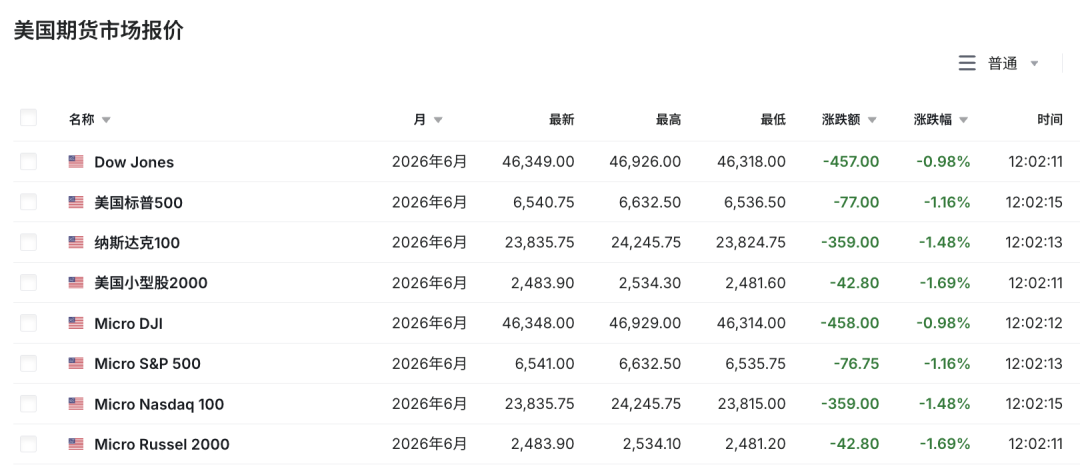Screen dimensions: 1080x475
Task: Click the US flag icon beside Dow Jones
Action: tap(76, 162)
